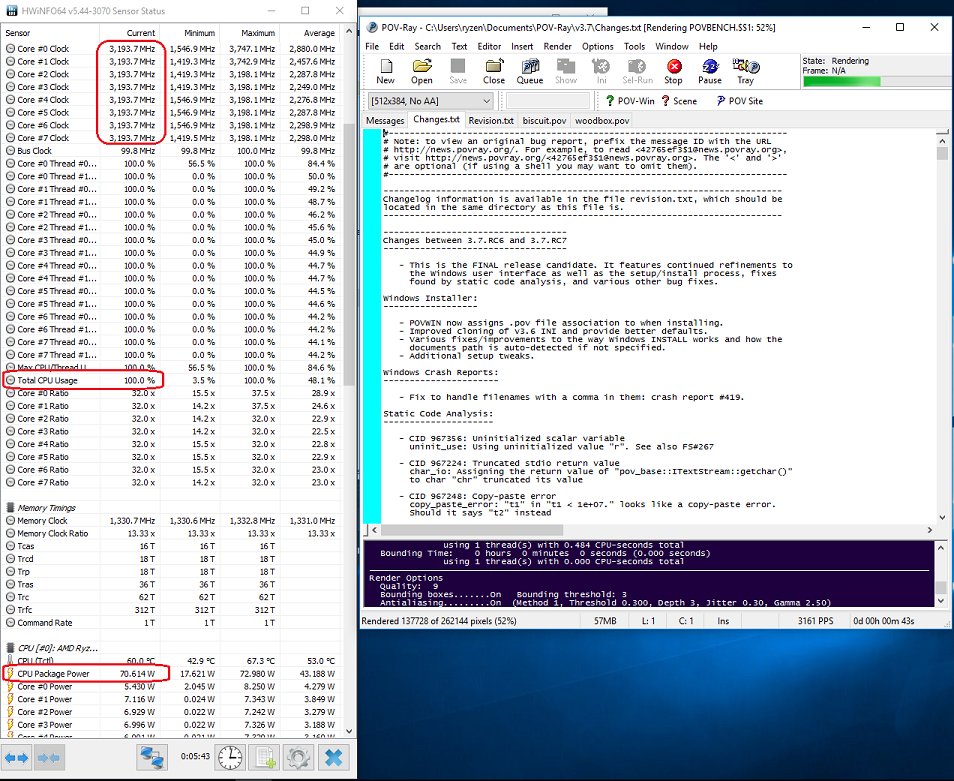Select the Command Rate sensor row
This screenshot has height=781, width=954.
click(x=171, y=623)
